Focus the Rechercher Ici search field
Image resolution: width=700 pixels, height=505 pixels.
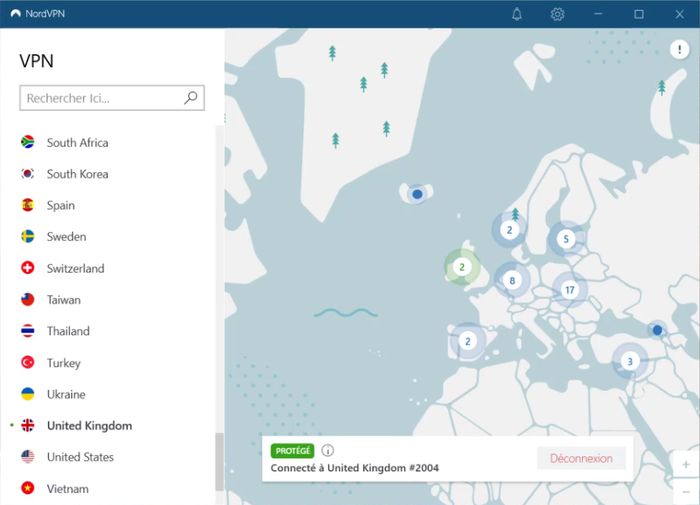point(112,98)
